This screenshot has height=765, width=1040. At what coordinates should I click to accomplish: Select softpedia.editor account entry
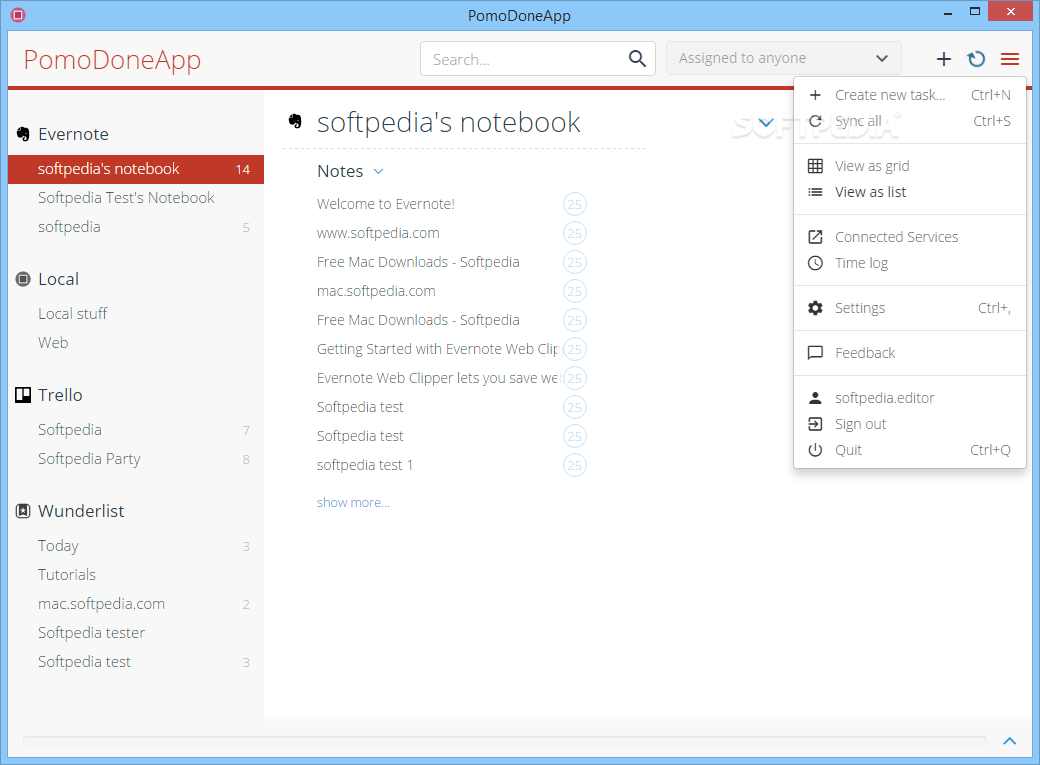coord(910,398)
